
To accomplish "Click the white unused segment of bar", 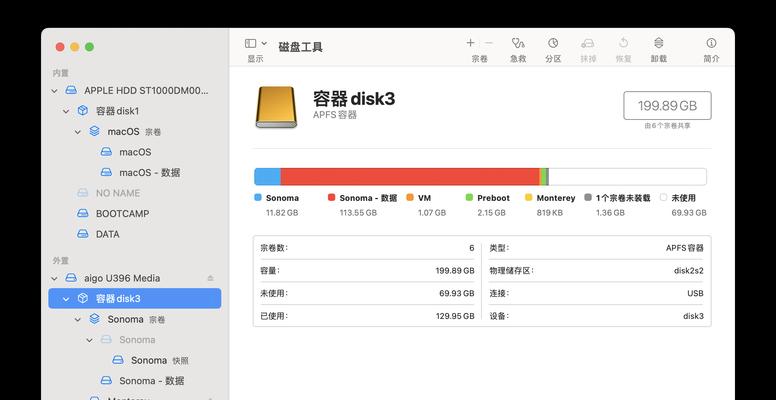I will point(628,177).
